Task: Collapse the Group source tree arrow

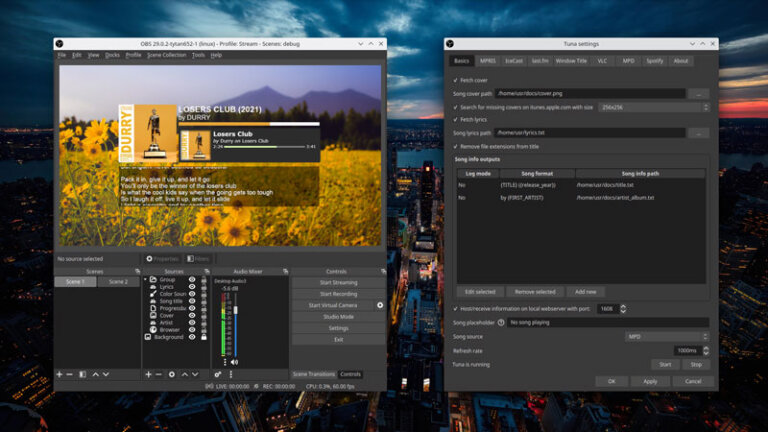Action: tap(146, 280)
